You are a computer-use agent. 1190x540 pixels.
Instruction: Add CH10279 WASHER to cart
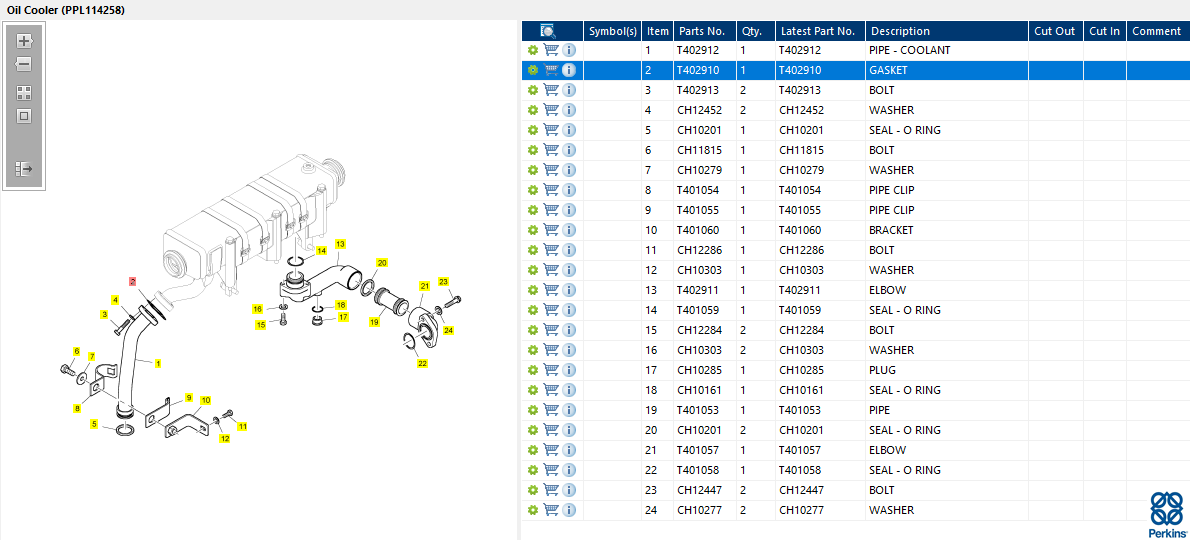(551, 170)
